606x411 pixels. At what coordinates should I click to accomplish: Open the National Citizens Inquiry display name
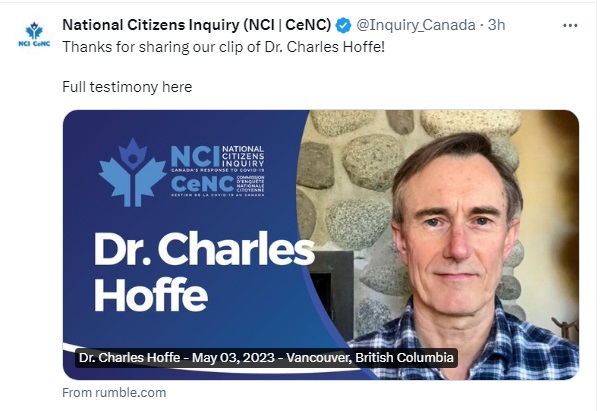point(197,25)
